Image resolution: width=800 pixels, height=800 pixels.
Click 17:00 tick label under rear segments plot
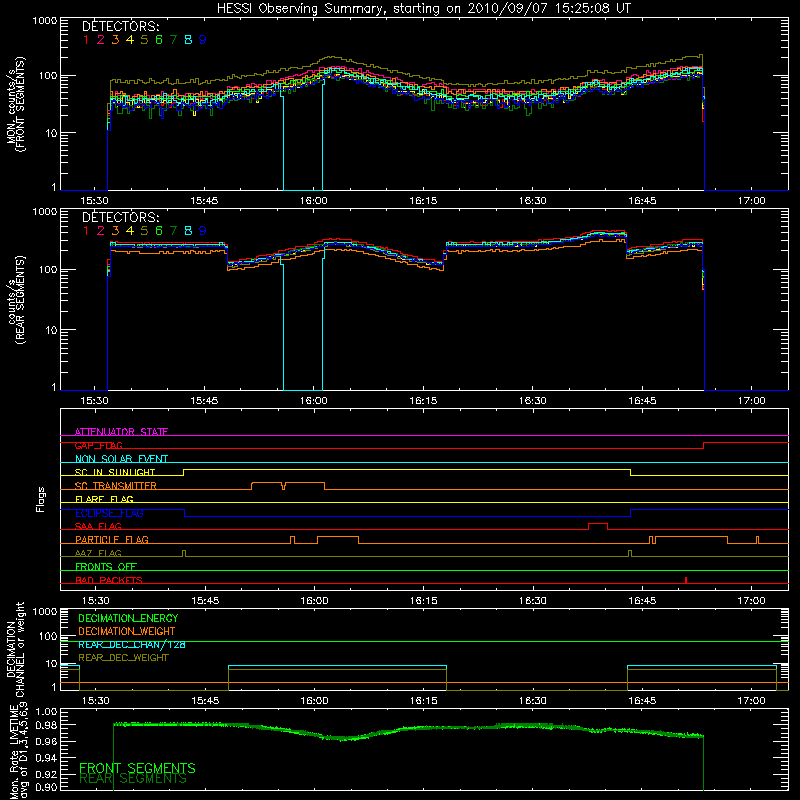[751, 401]
